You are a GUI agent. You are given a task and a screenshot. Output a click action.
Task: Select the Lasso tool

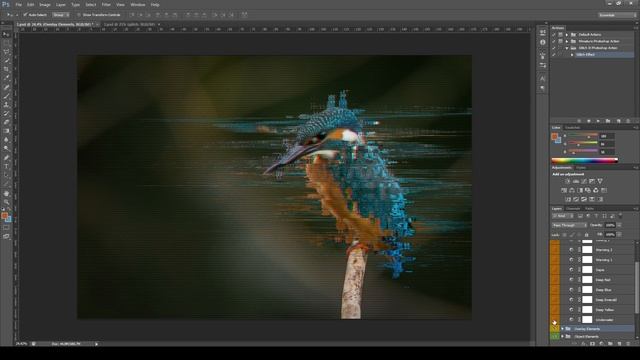pos(6,52)
